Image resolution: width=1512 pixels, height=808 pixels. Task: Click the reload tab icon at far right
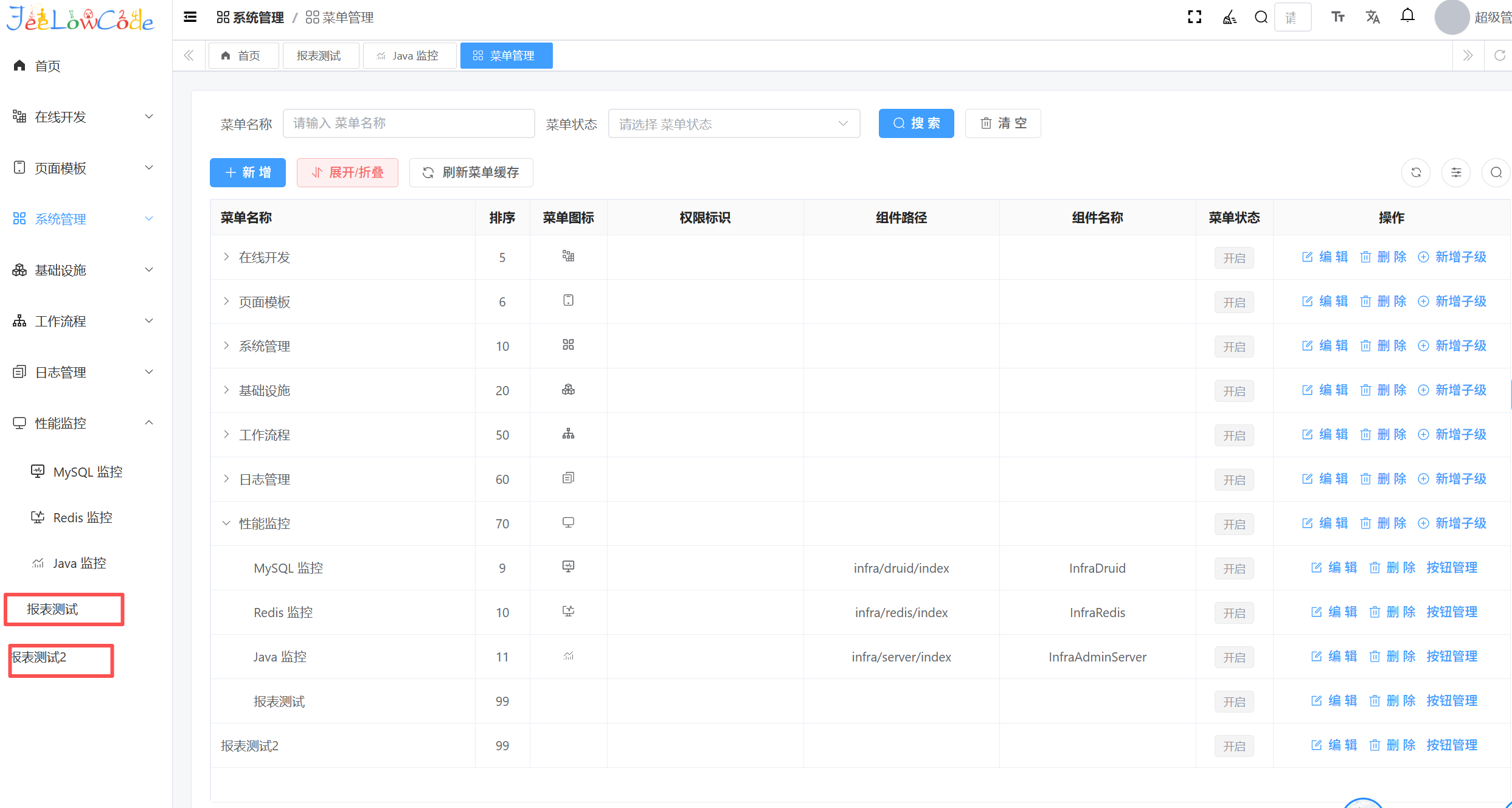point(1499,56)
